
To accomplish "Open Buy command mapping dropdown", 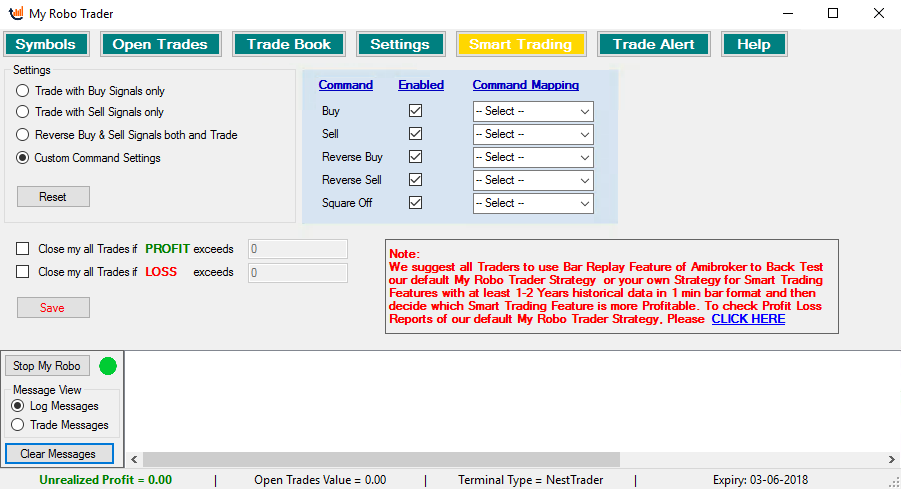I will pyautogui.click(x=533, y=111).
